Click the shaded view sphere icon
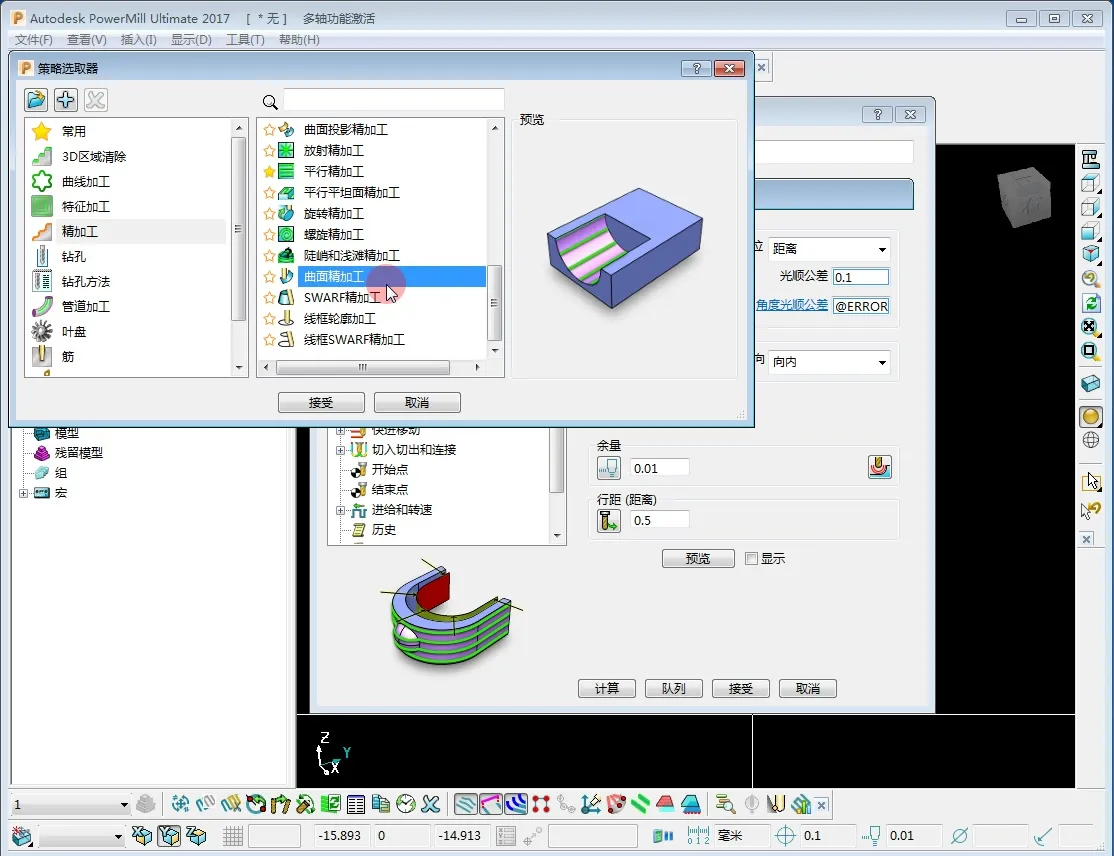This screenshot has height=856, width=1114. (1090, 416)
